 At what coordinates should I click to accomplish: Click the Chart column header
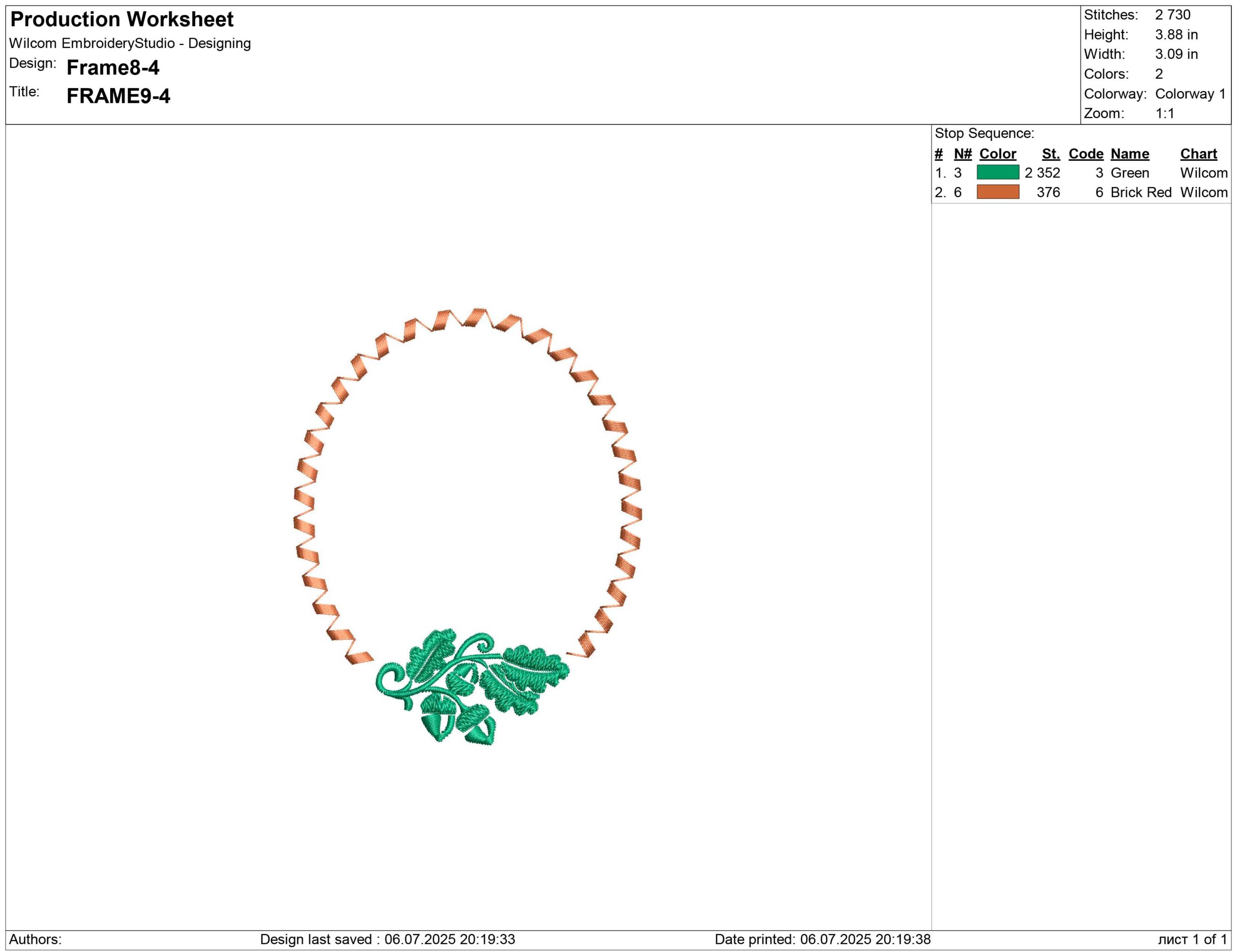[x=1198, y=154]
